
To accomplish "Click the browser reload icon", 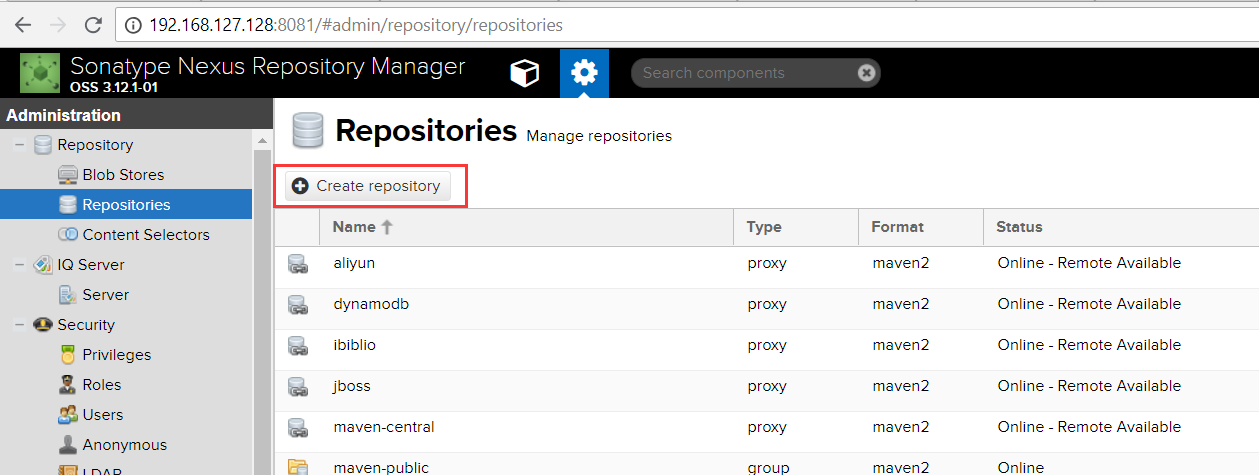I will pos(93,24).
